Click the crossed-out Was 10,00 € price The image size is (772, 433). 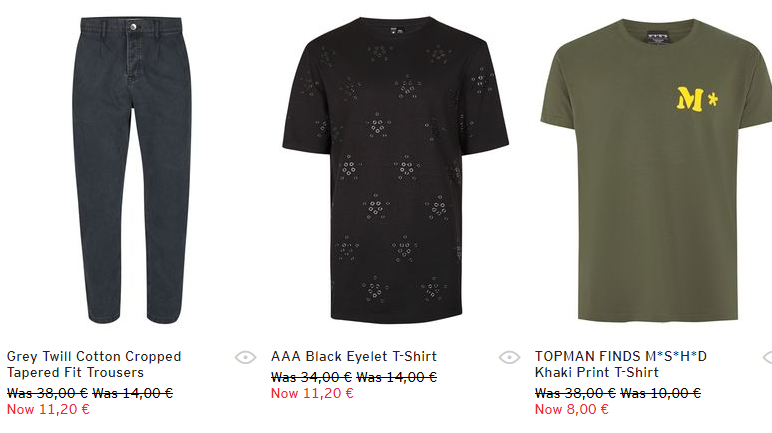(660, 393)
